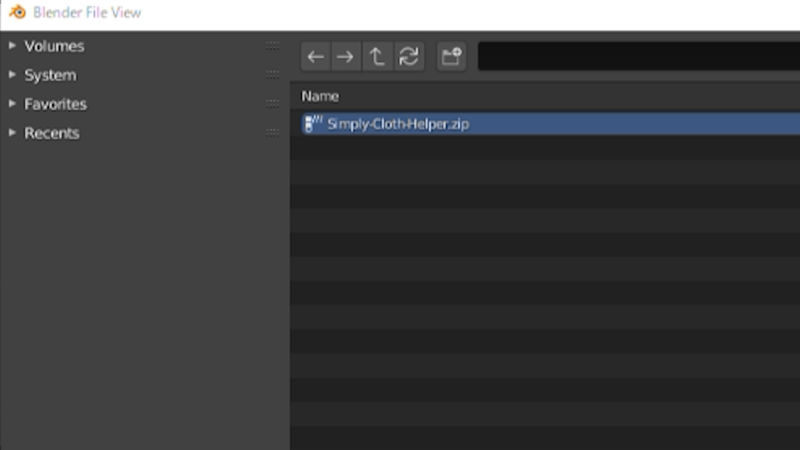Grab the Favorites panel drag handle

click(272, 104)
